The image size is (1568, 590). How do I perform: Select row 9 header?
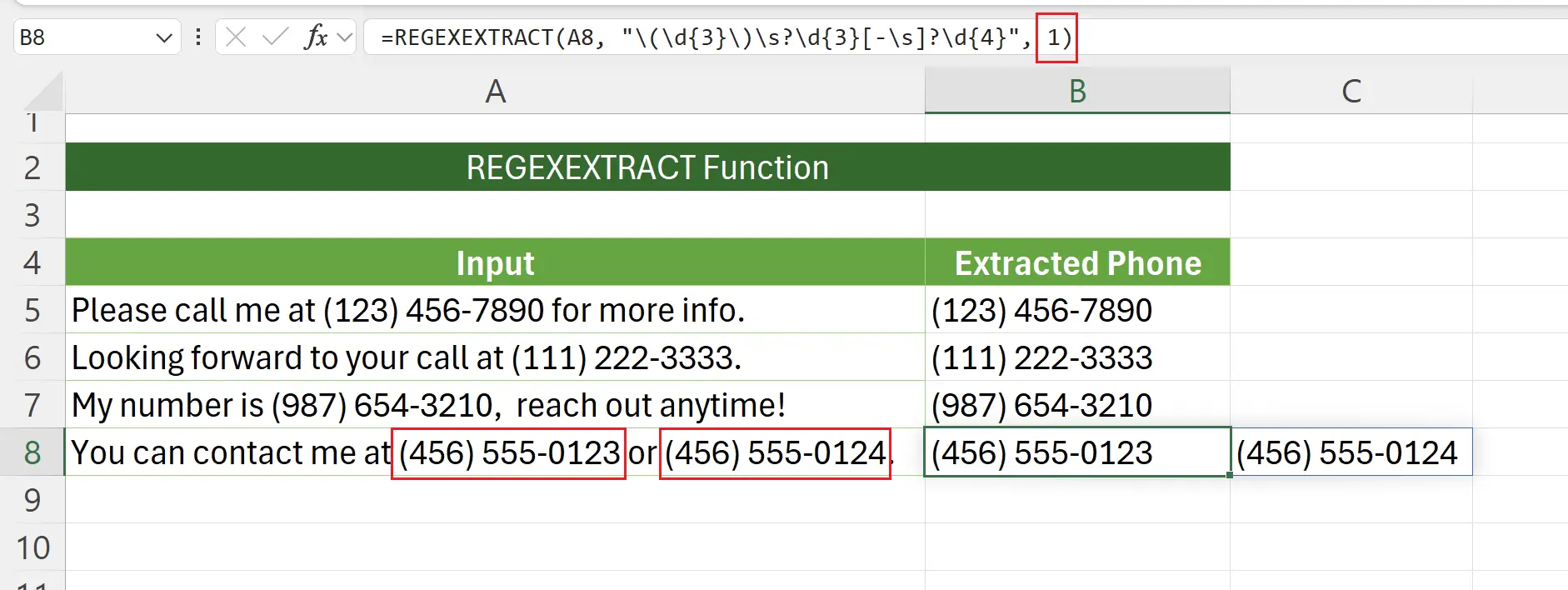tap(32, 500)
